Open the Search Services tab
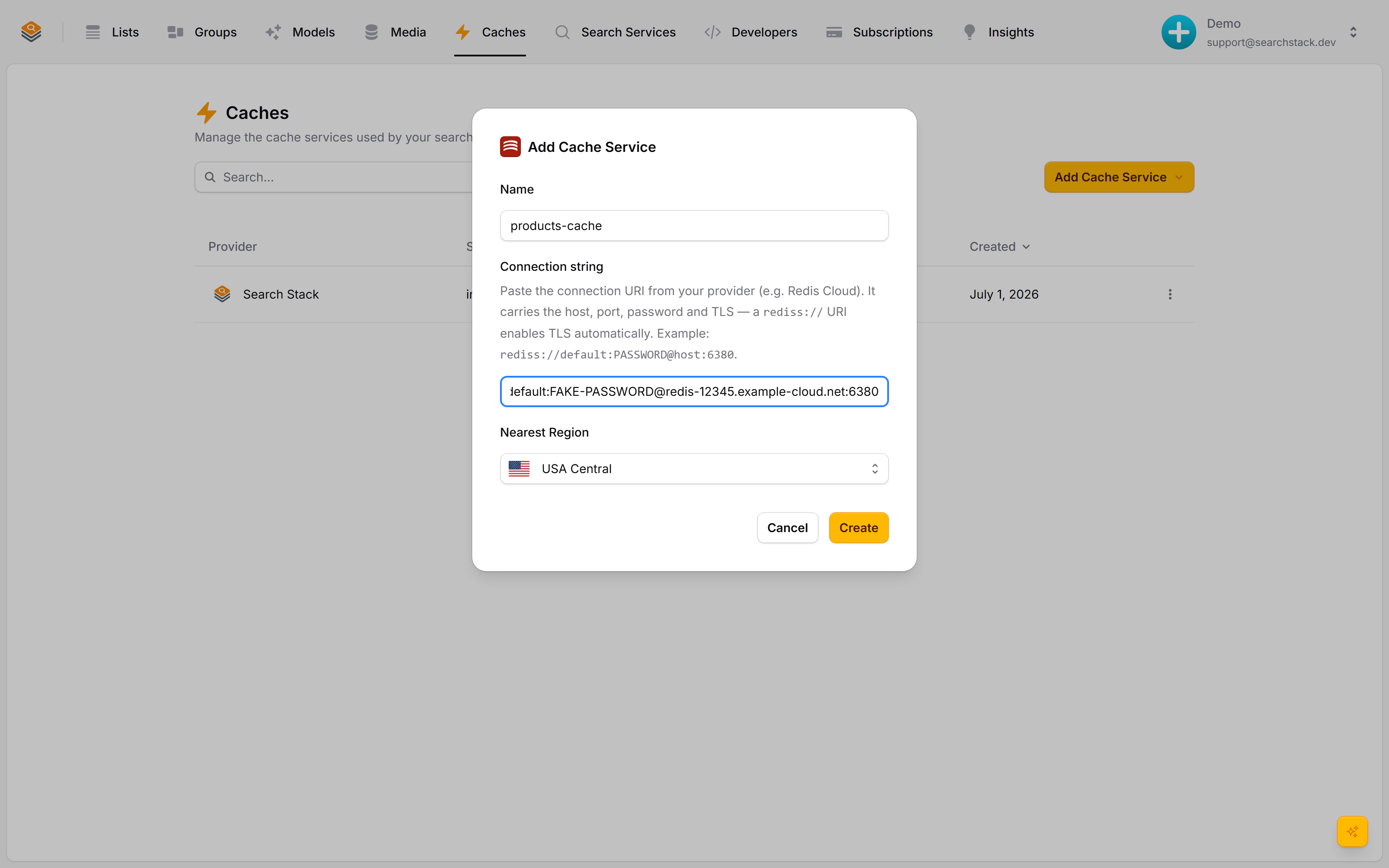The image size is (1389, 868). tap(616, 32)
